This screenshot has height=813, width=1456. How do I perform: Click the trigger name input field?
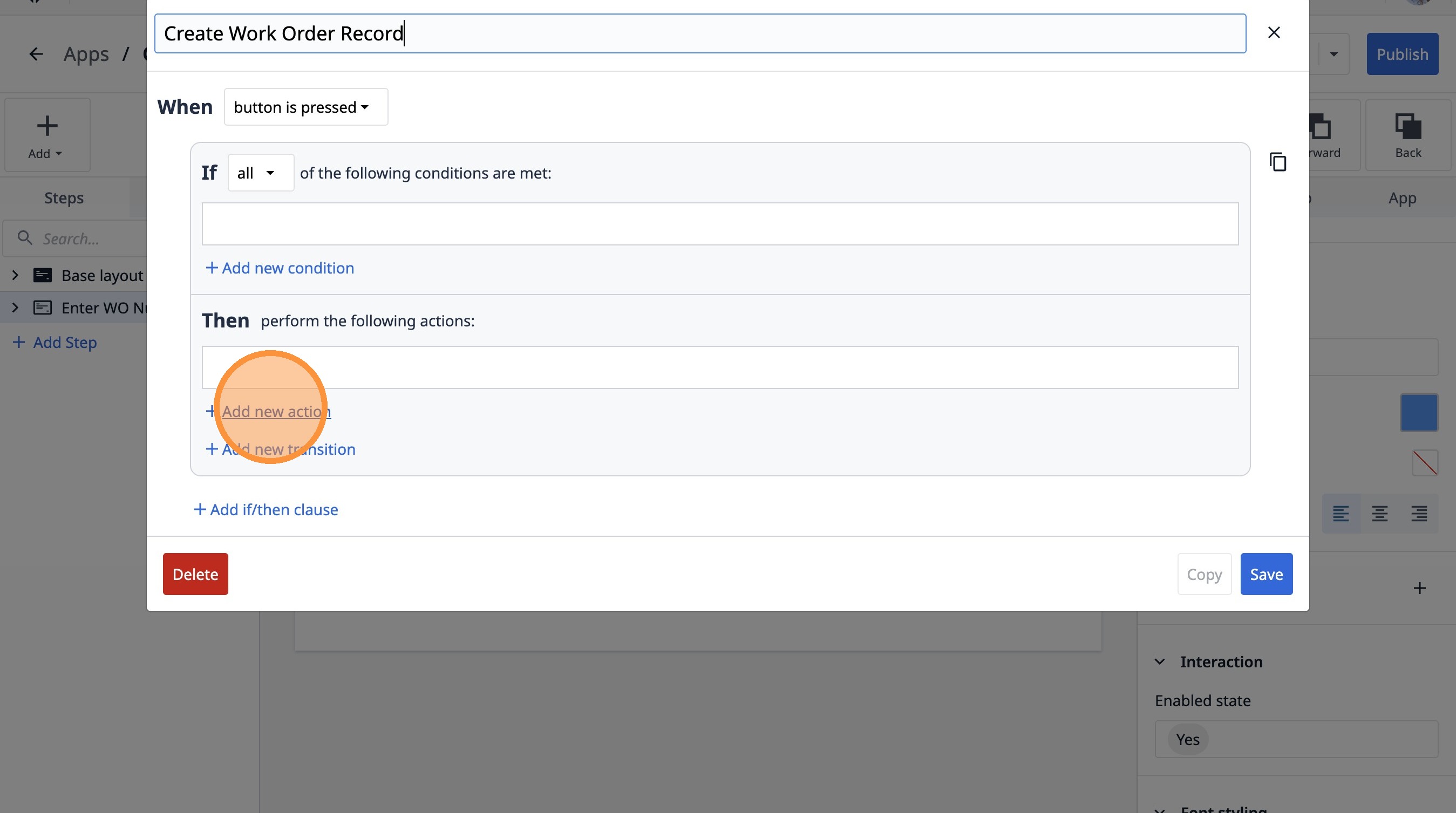point(700,33)
